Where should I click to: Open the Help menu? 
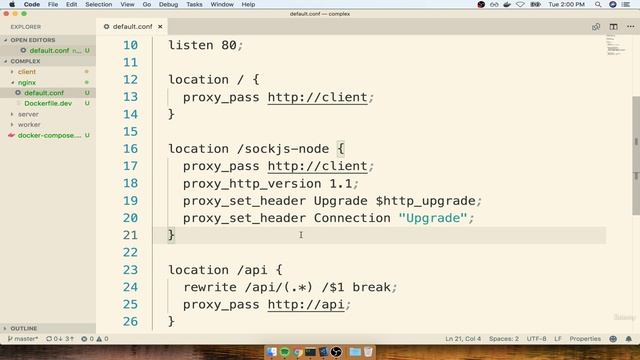click(248, 4)
